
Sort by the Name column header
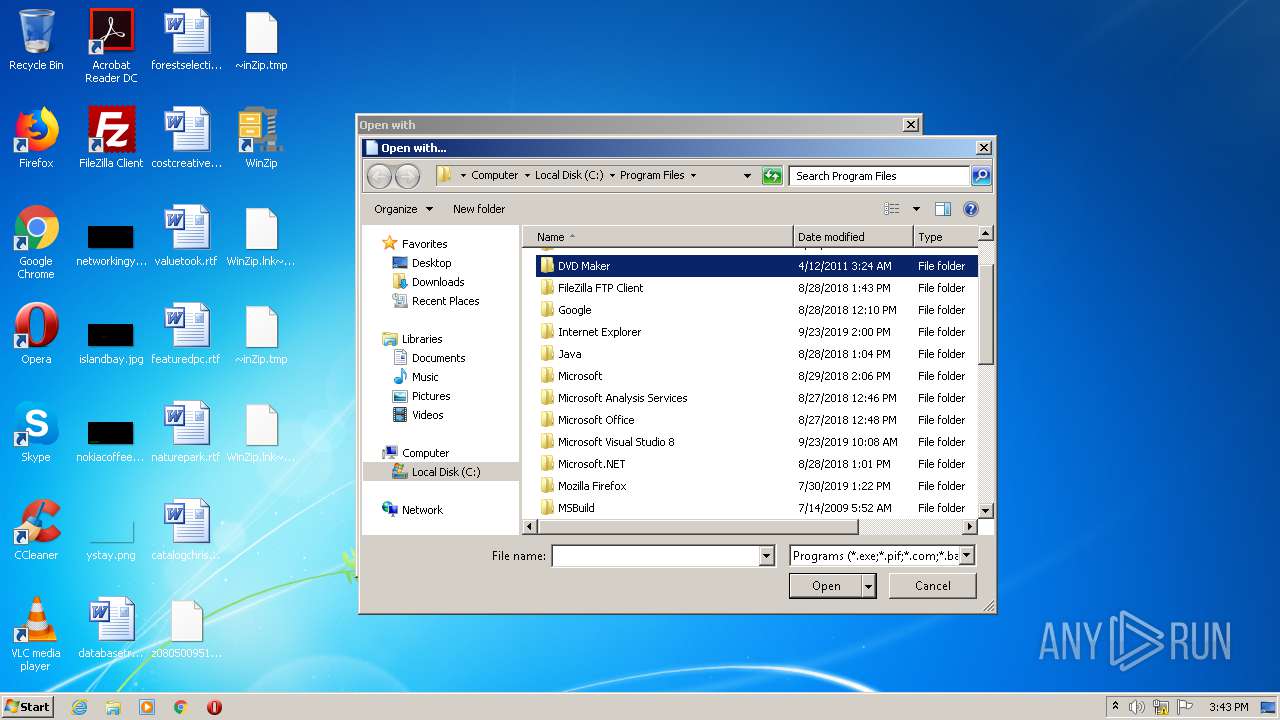coord(658,237)
